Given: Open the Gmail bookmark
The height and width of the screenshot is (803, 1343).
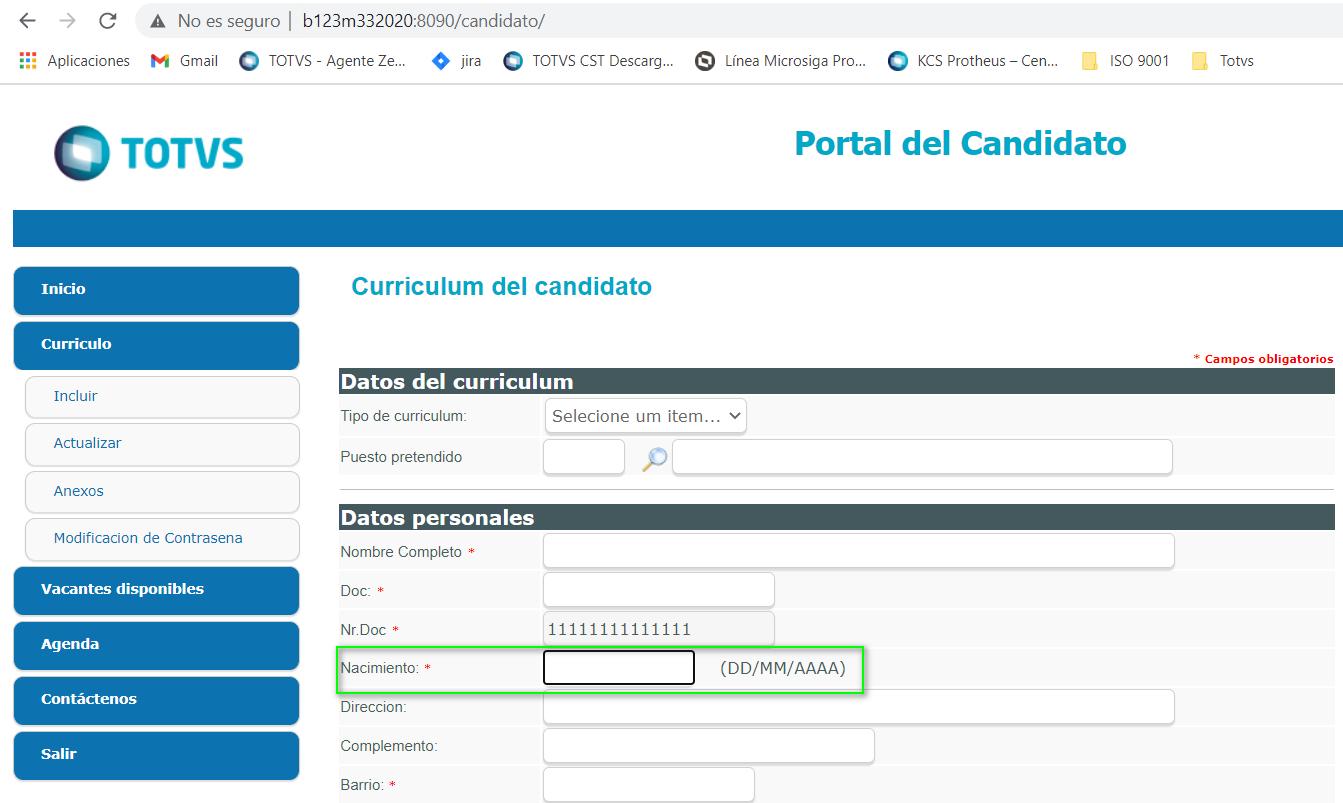Looking at the screenshot, I should coord(184,61).
